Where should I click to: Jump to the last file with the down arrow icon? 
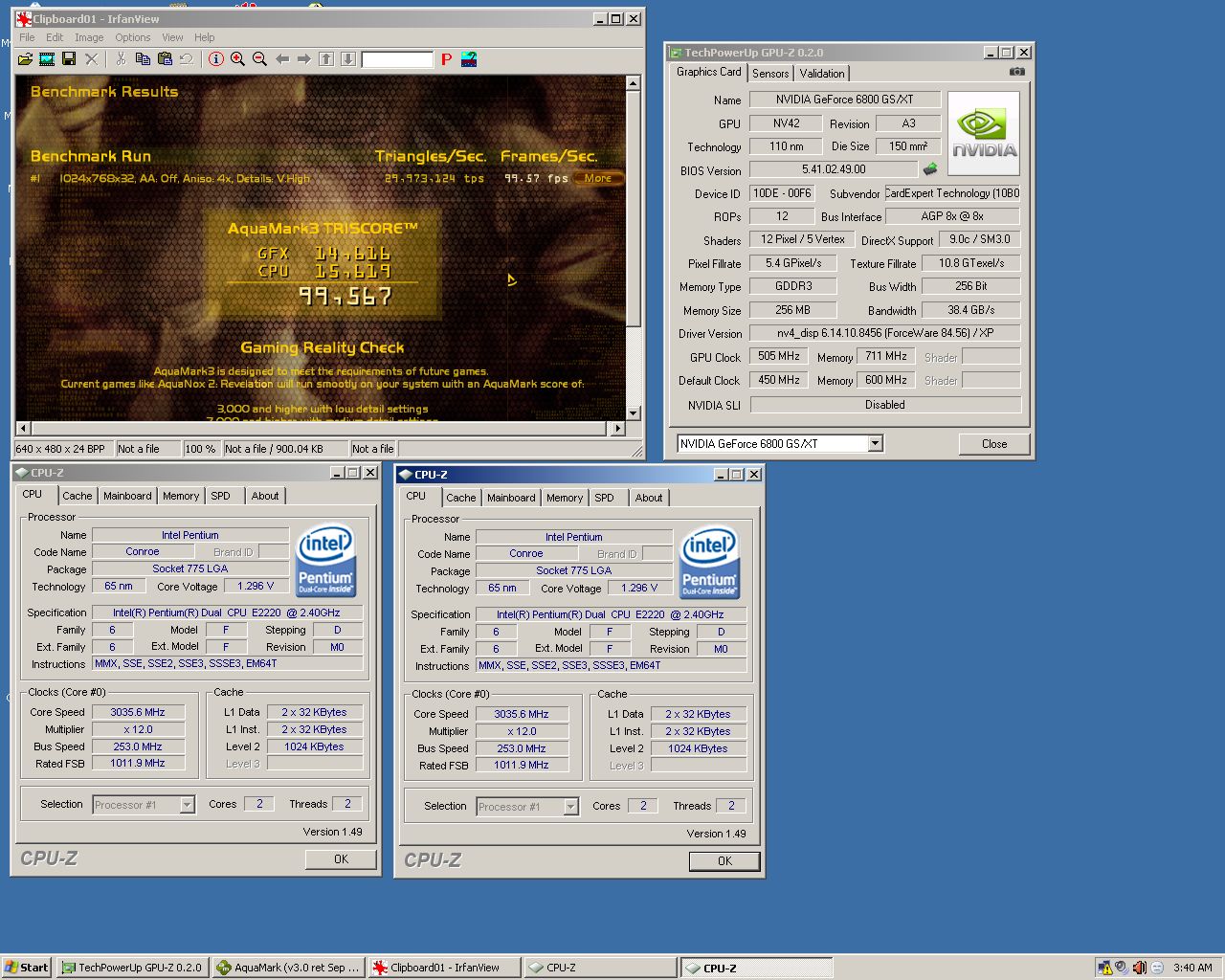(348, 59)
